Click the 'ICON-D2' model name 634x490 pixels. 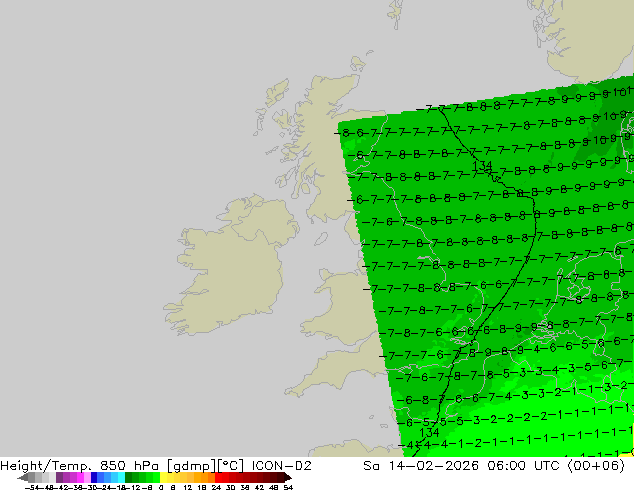tap(281, 466)
